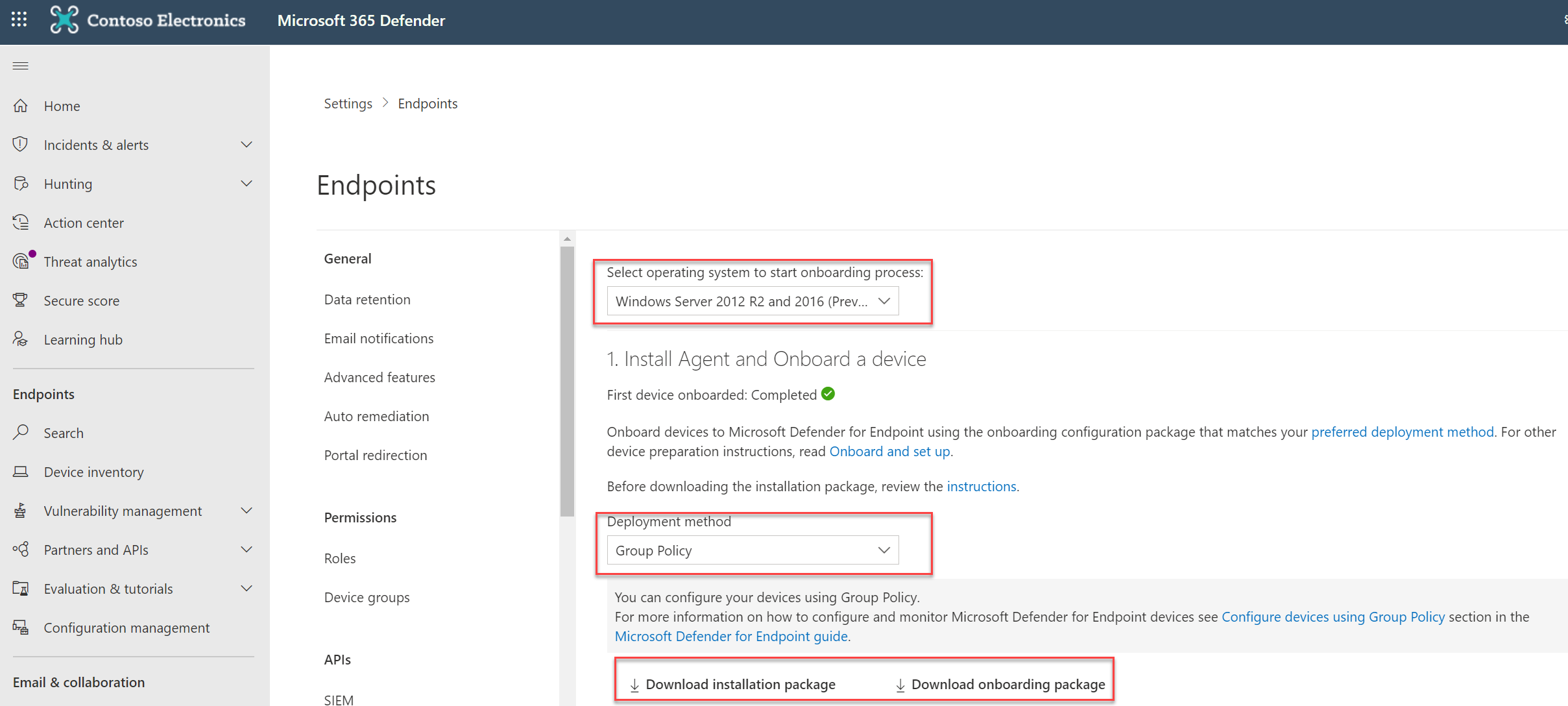
Task: Open Configuration management page
Action: (127, 627)
